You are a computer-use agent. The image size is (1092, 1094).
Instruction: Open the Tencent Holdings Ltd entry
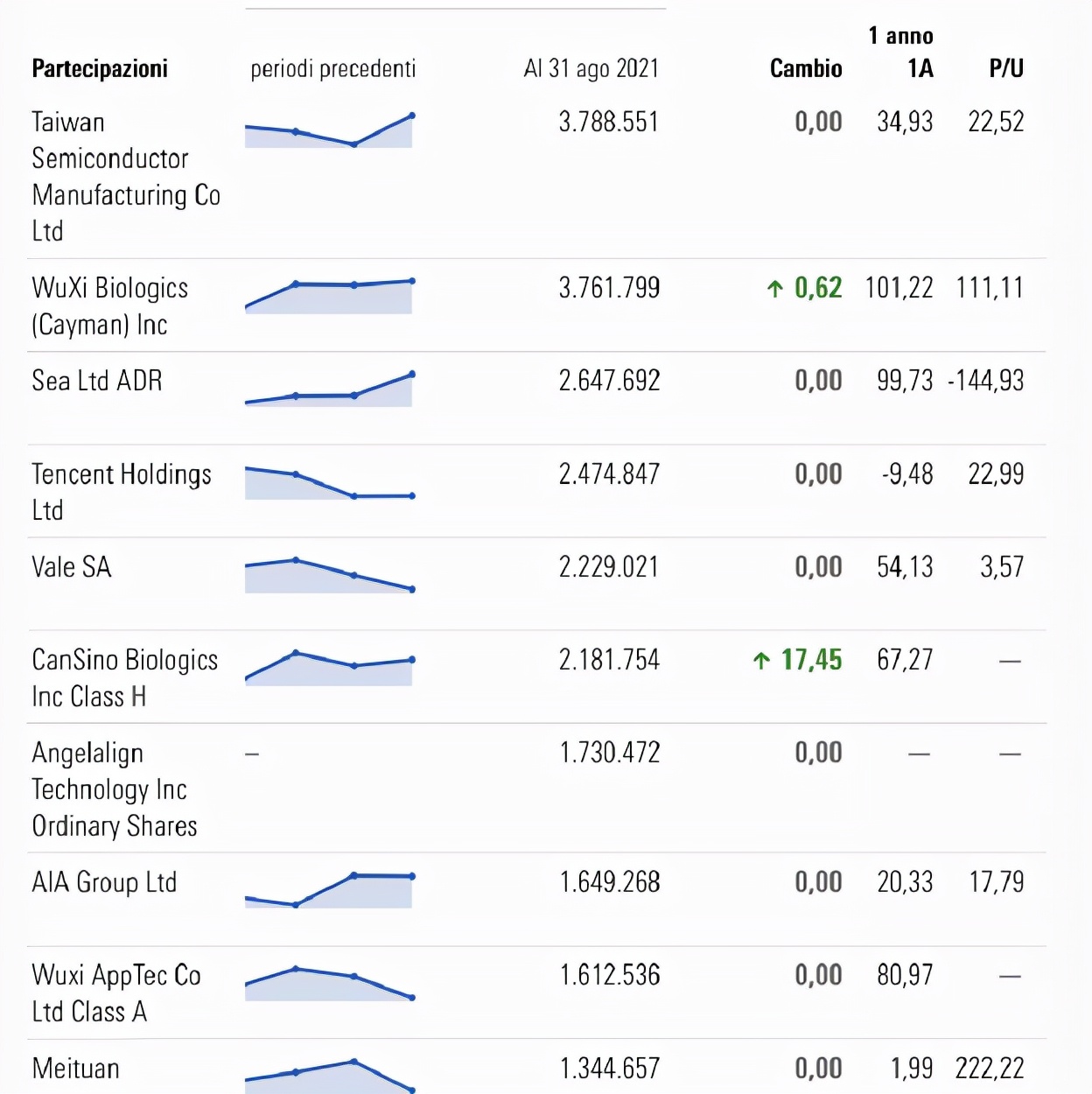(121, 491)
